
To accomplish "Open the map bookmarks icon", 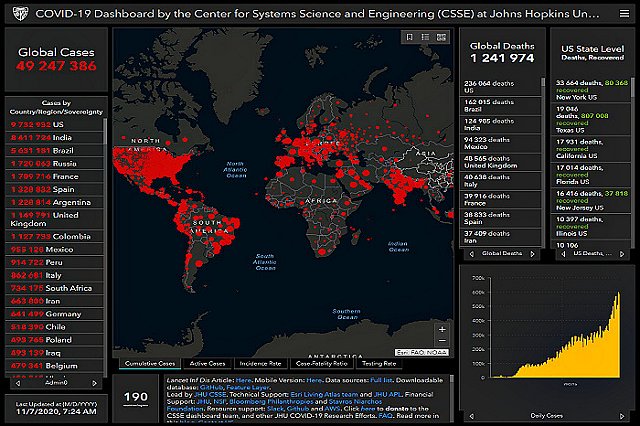I will pyautogui.click(x=409, y=37).
